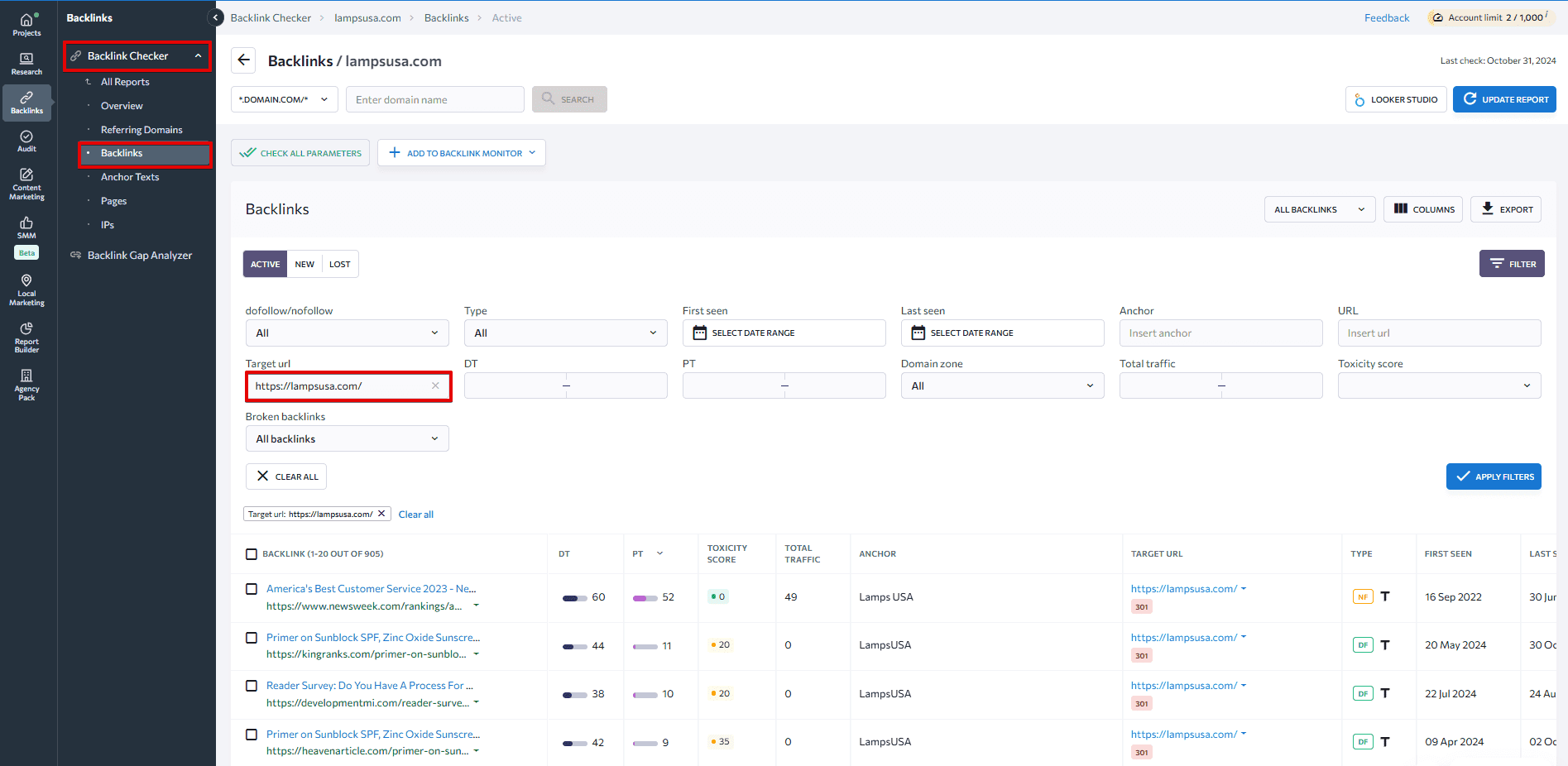
Task: Open the Projects sidebar icon
Action: [26, 25]
